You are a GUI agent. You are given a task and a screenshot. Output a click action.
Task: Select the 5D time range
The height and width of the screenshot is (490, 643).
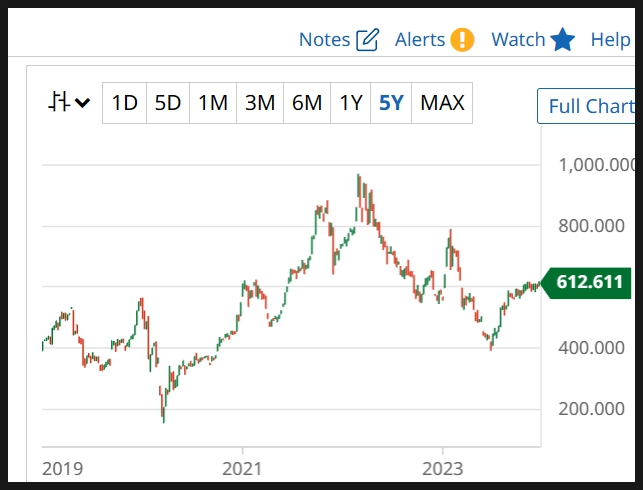tap(168, 103)
